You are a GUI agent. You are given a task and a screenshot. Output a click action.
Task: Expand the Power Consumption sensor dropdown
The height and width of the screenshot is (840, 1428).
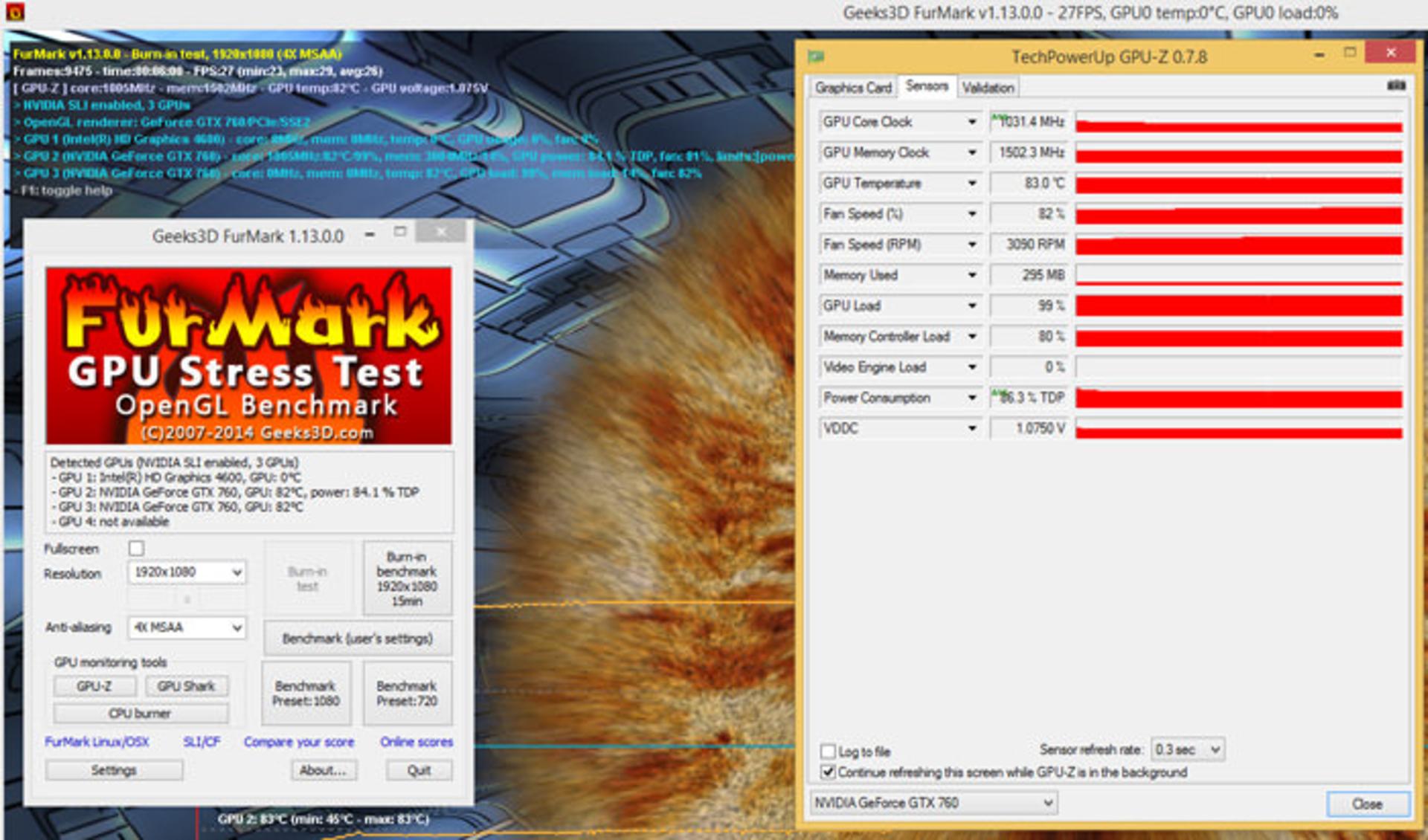(x=971, y=398)
